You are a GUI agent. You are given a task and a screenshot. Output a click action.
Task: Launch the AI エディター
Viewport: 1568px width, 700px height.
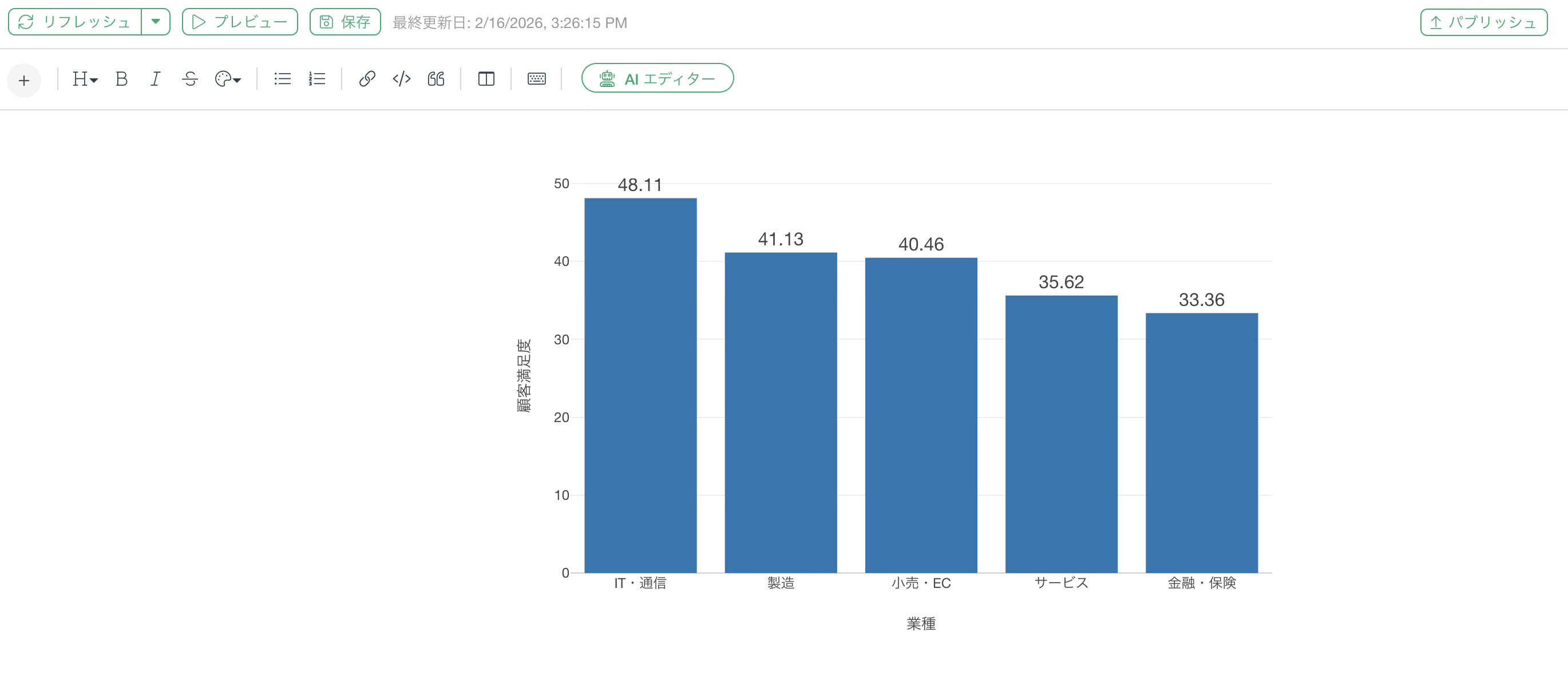[658, 78]
